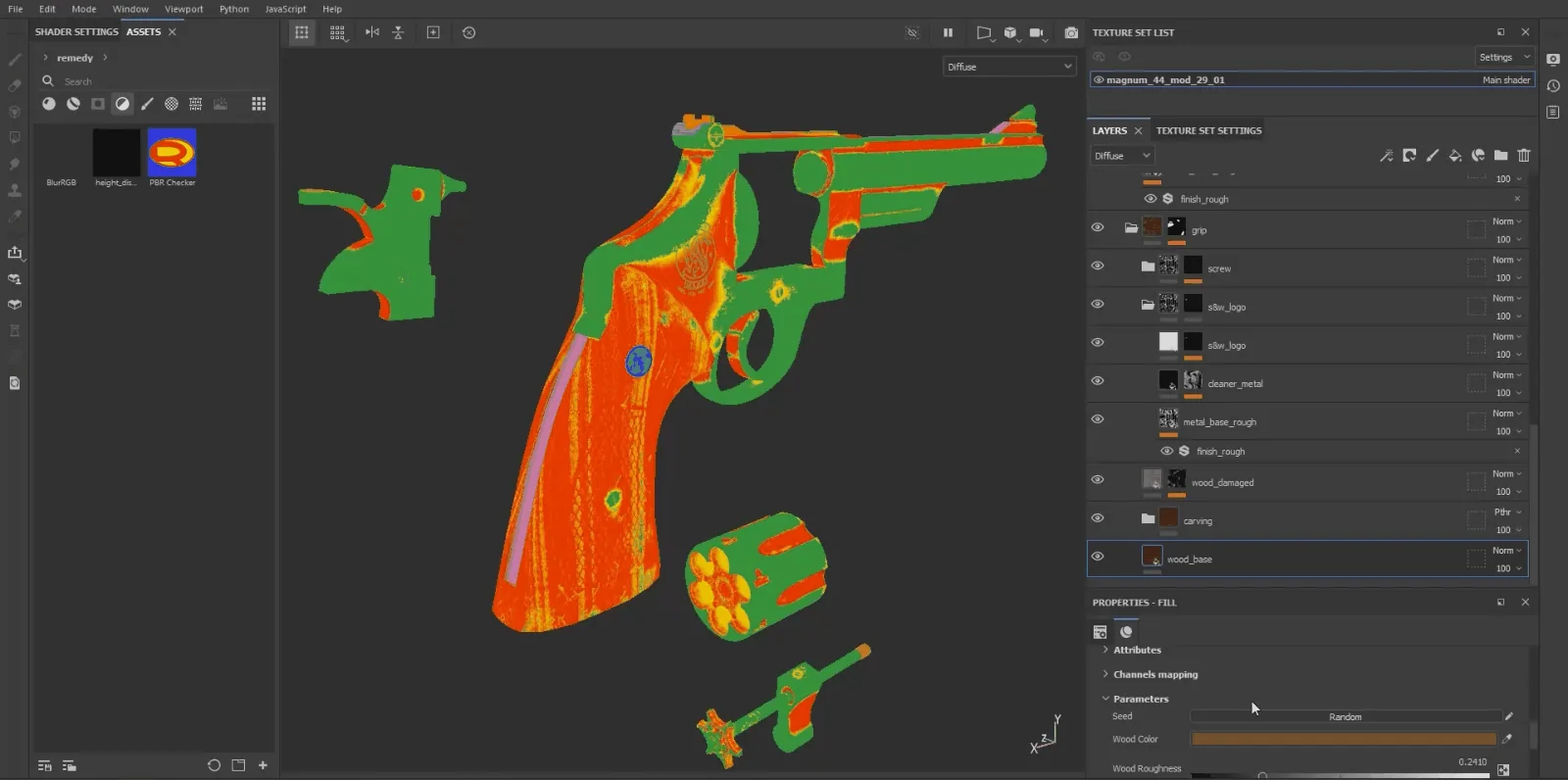Click the pause rendering icon
Viewport: 1568px width, 780px height.
(948, 33)
